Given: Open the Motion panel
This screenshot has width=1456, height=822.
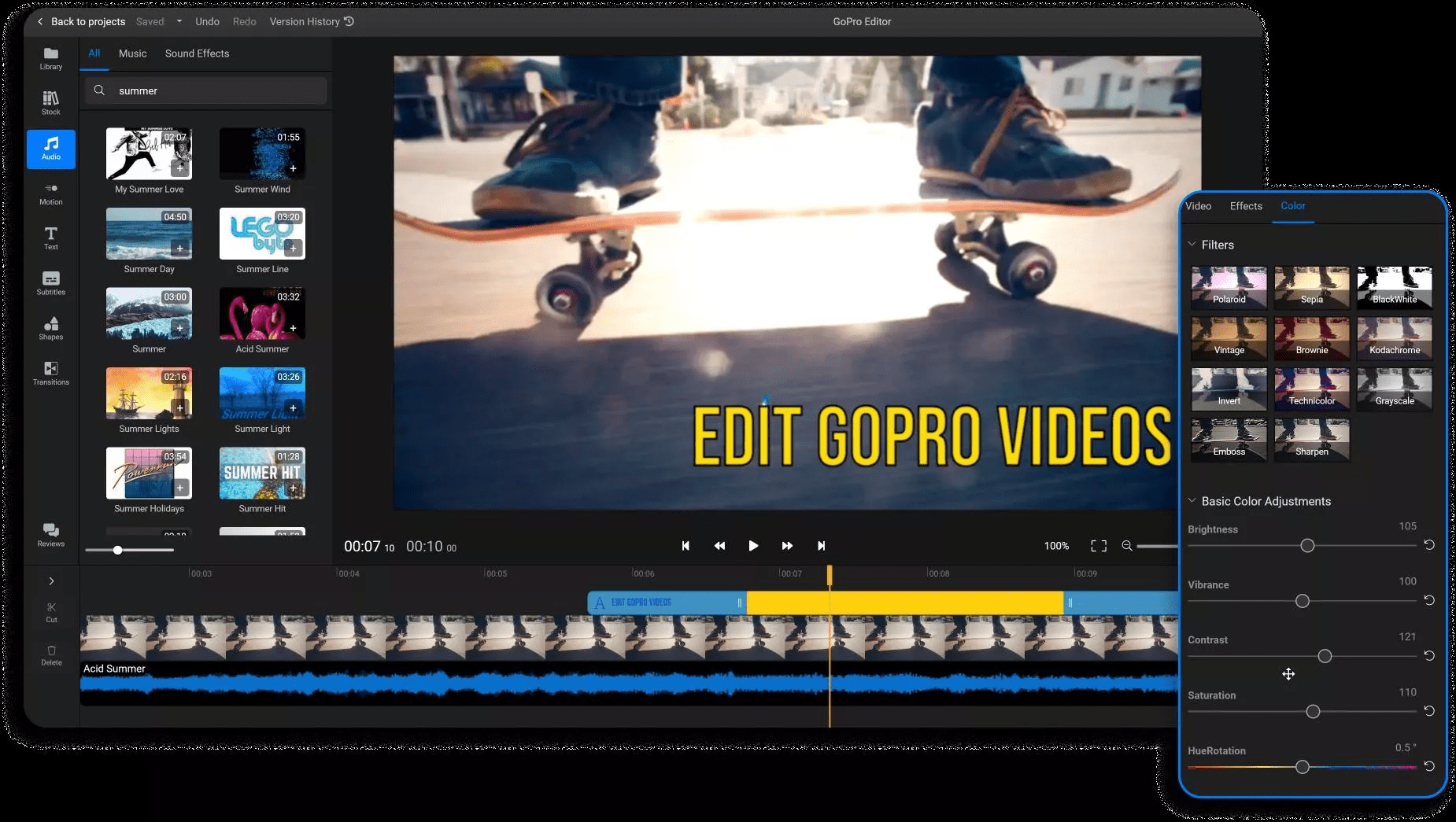Looking at the screenshot, I should point(50,194).
